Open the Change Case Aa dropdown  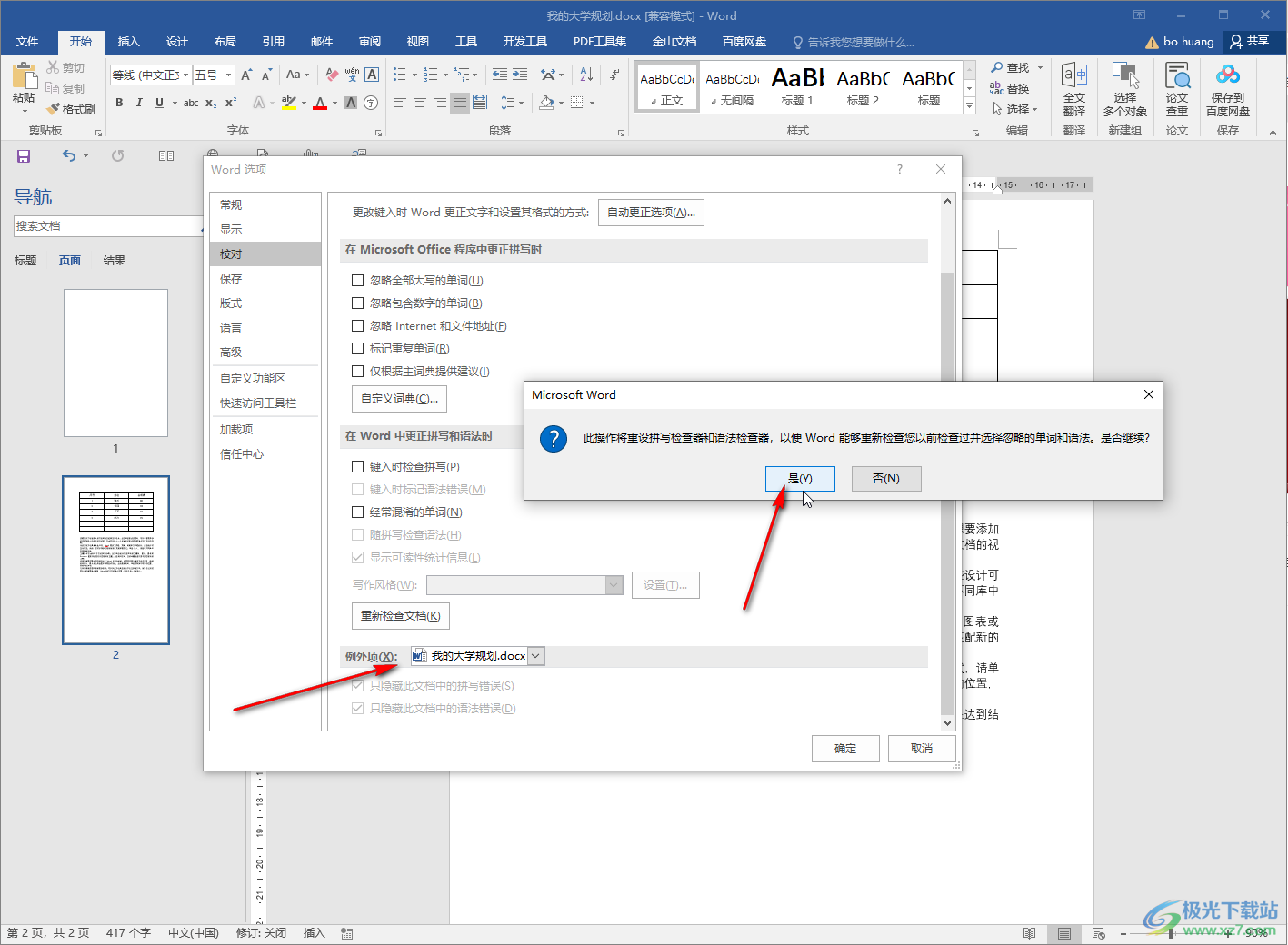(x=297, y=75)
